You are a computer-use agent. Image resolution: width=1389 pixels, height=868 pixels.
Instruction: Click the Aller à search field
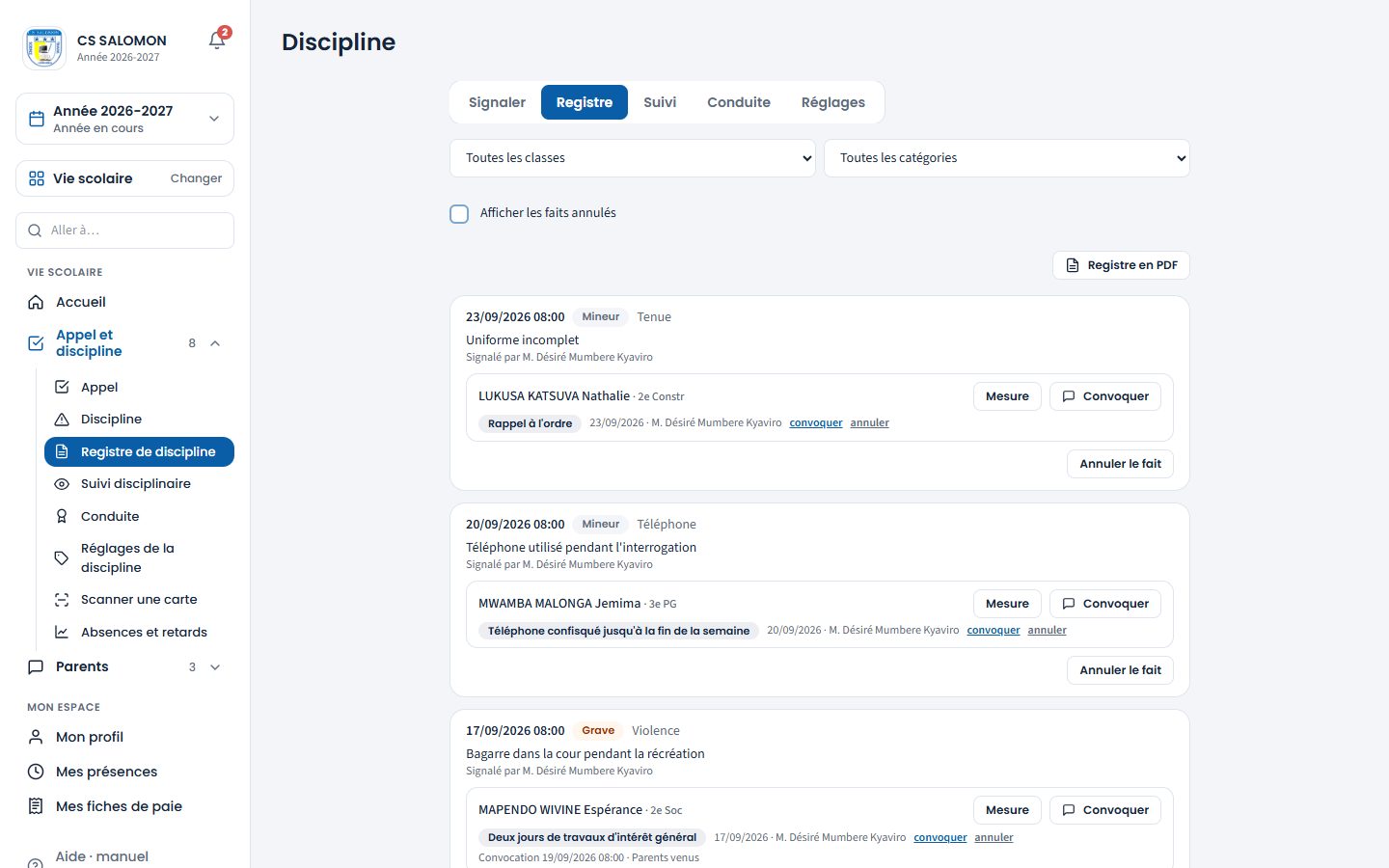(x=124, y=231)
